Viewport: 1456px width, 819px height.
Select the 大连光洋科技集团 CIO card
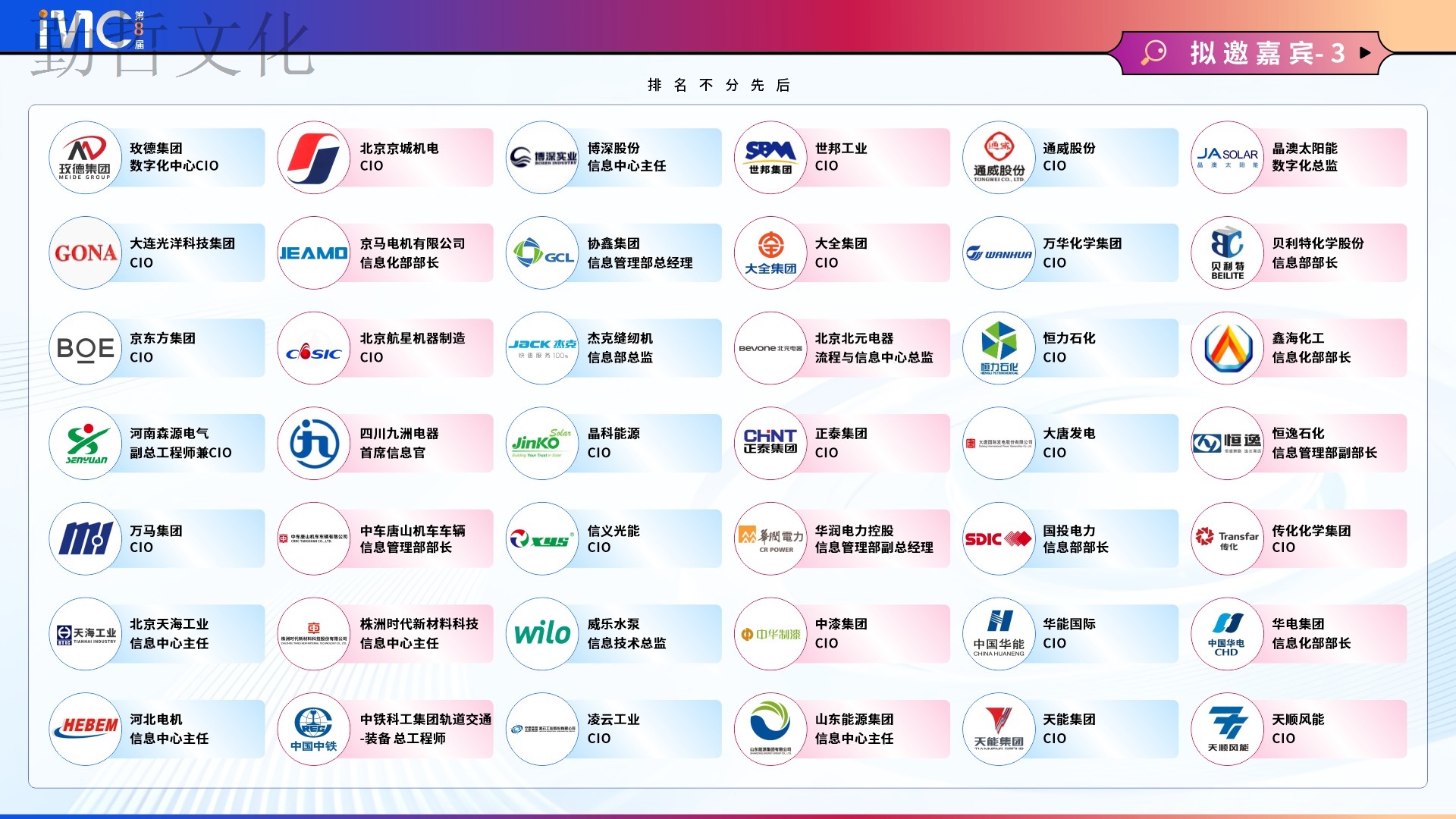(x=158, y=253)
